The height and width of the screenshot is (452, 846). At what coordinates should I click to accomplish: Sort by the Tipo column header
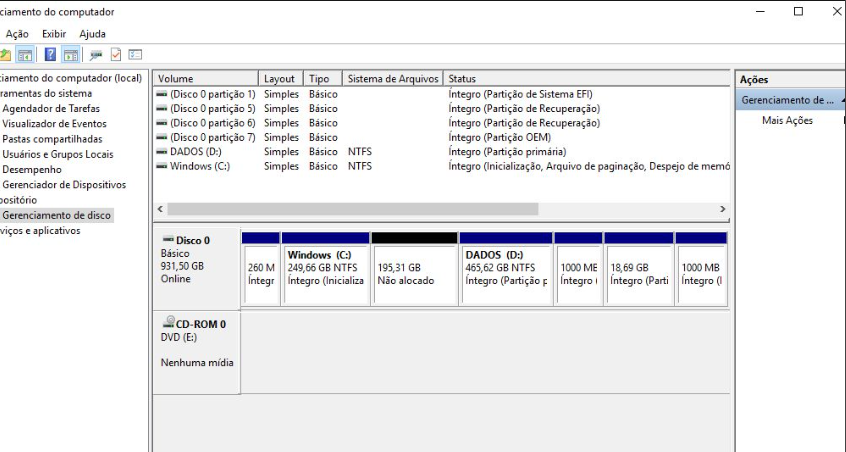tap(323, 79)
